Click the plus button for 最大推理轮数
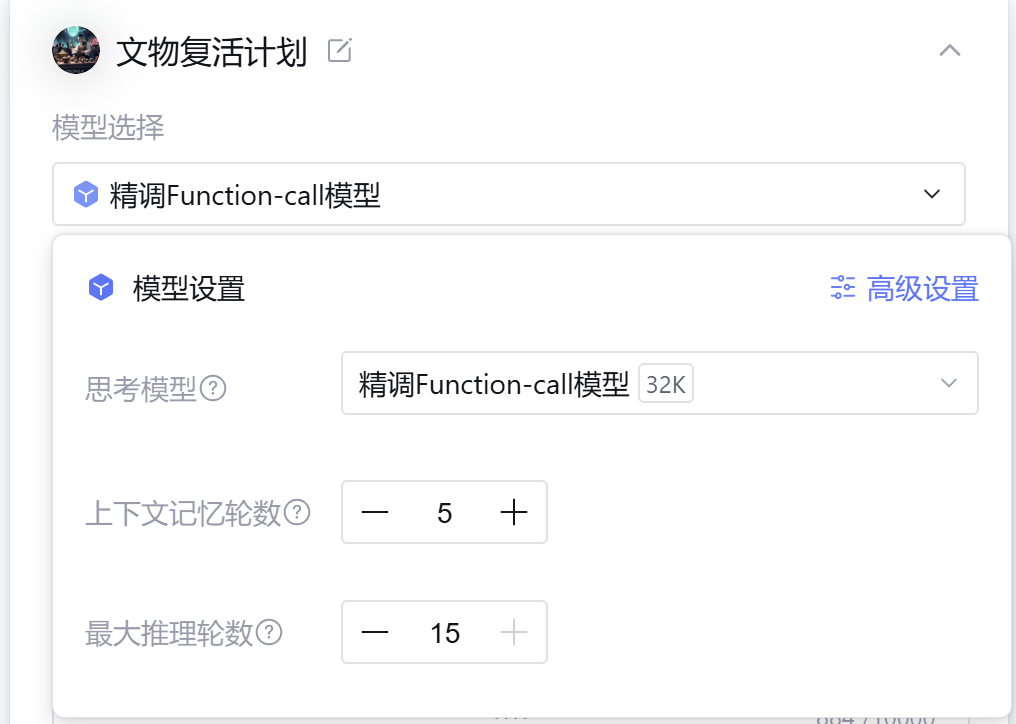 point(513,632)
